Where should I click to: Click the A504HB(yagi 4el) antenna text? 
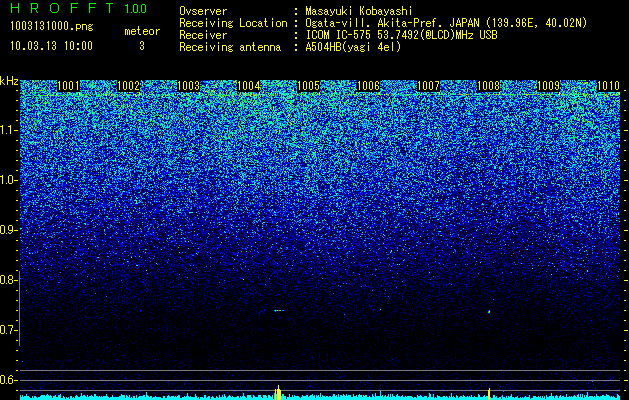[x=353, y=47]
